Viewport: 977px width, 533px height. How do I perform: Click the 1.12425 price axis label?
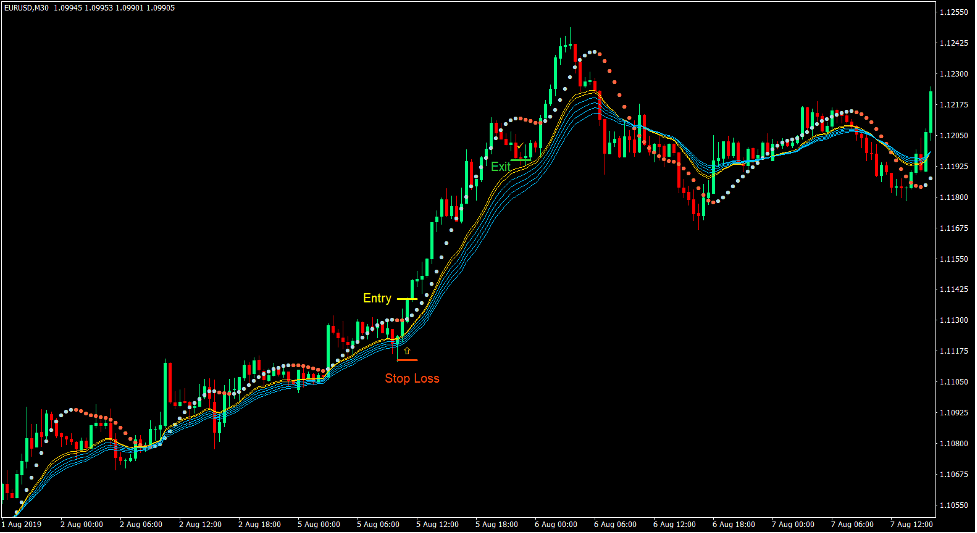tap(954, 43)
